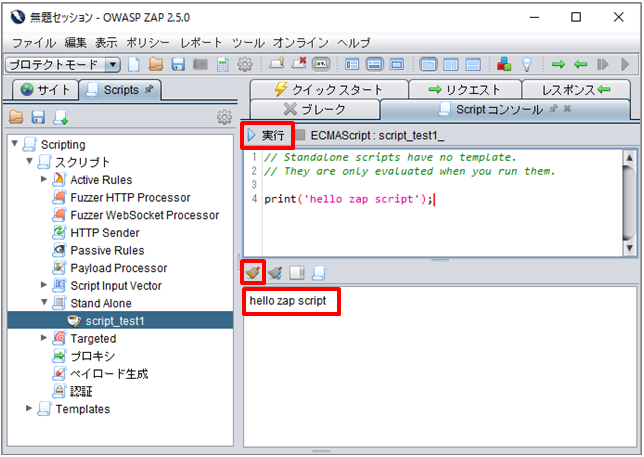
Task: Open the プロテクトモード mode dropdown
Action: pyautogui.click(x=112, y=64)
